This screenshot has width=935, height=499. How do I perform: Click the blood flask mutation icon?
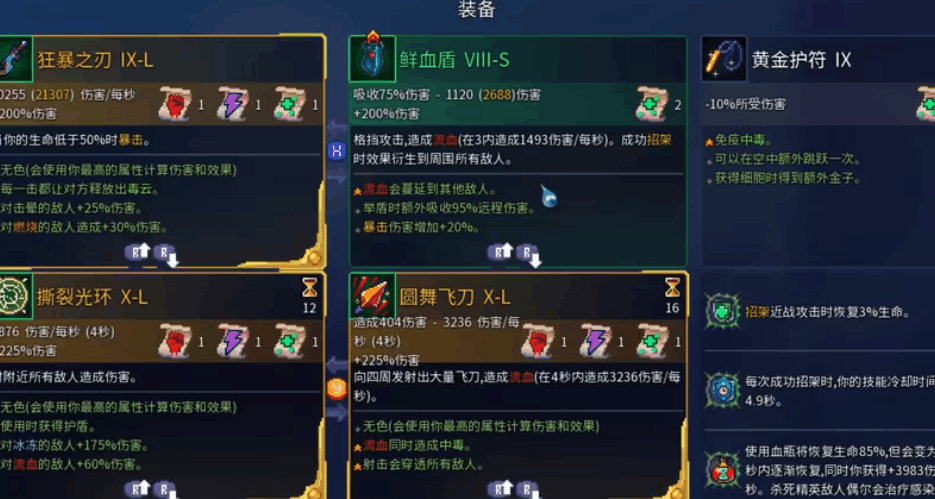pyautogui.click(x=723, y=470)
